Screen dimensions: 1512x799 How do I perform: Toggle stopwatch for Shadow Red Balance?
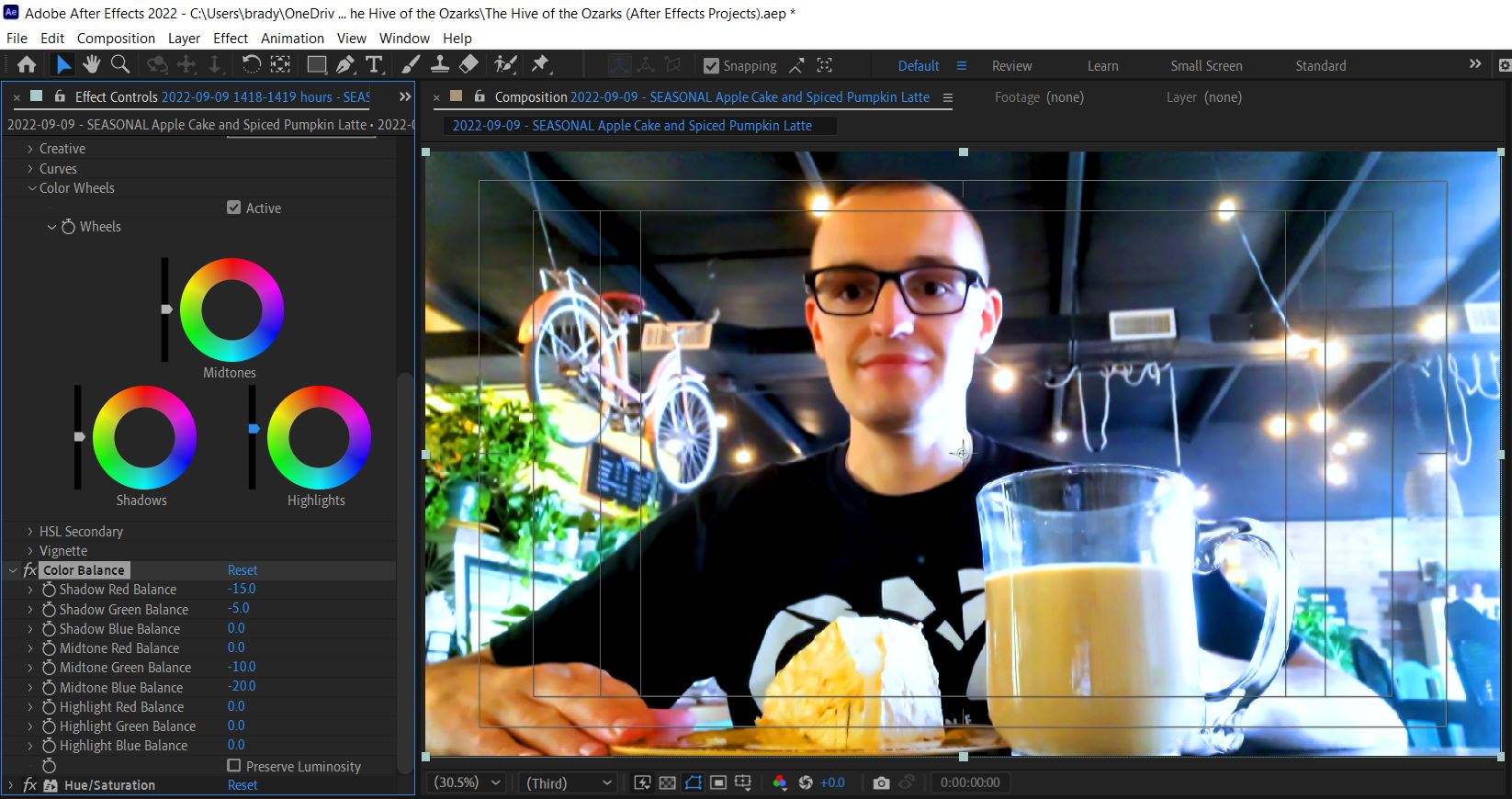50,590
